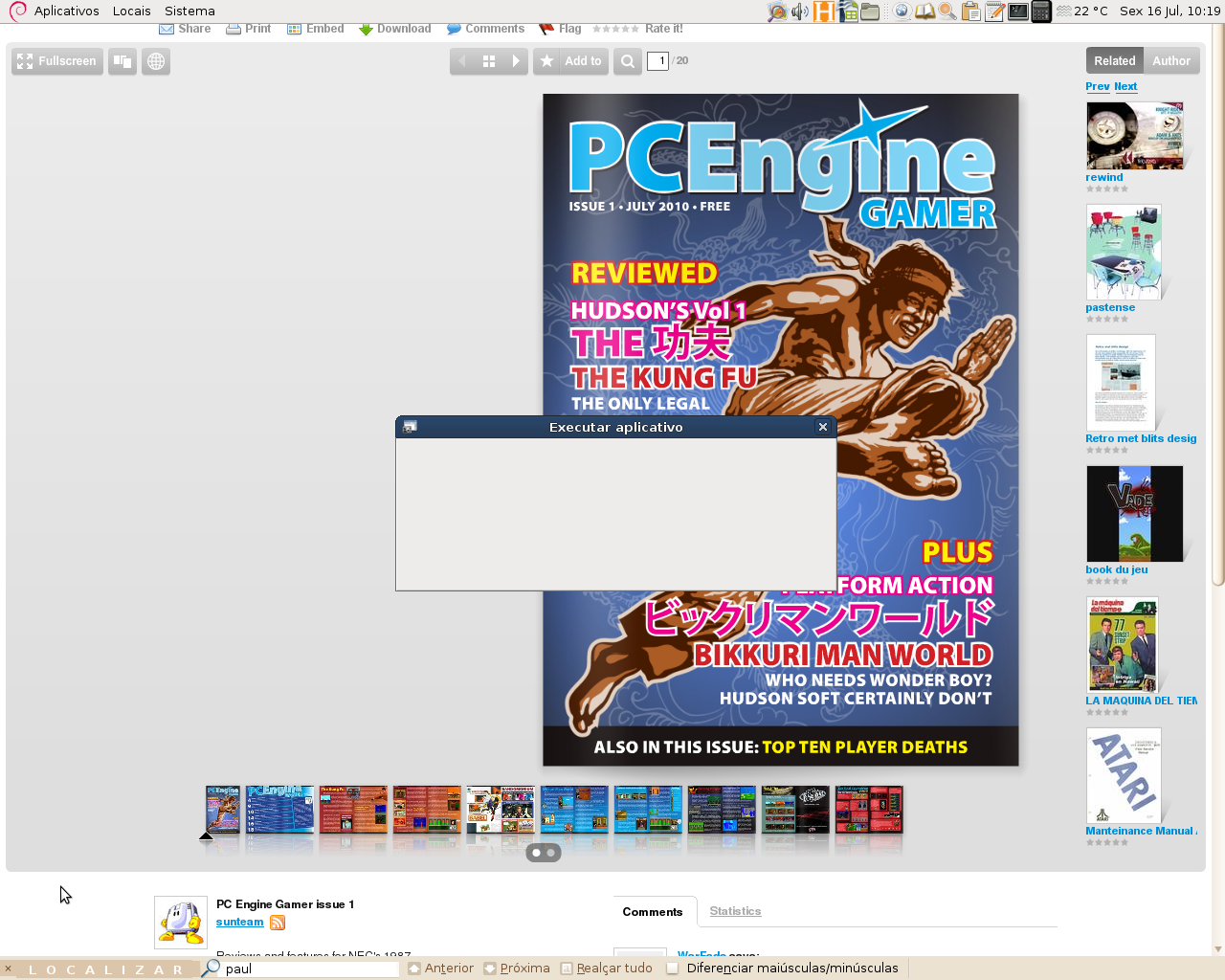Select the first cover page thumbnail in filmstrip
Image resolution: width=1225 pixels, height=980 pixels.
pyautogui.click(x=222, y=810)
